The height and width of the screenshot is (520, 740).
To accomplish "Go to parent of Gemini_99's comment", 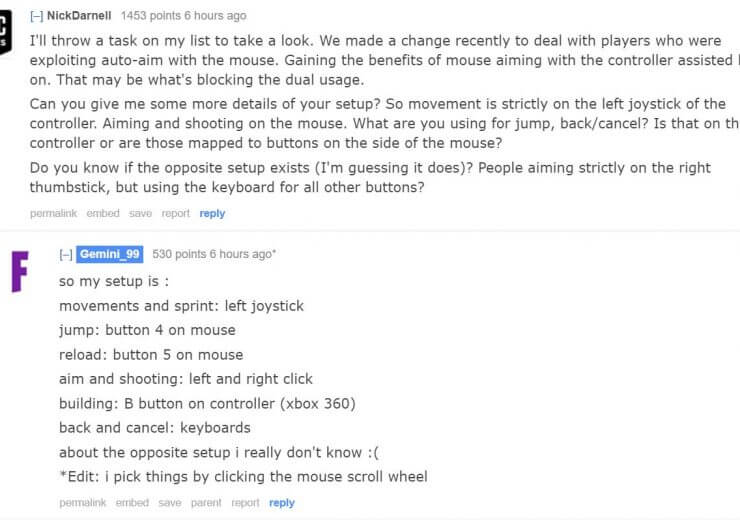I will tap(206, 503).
